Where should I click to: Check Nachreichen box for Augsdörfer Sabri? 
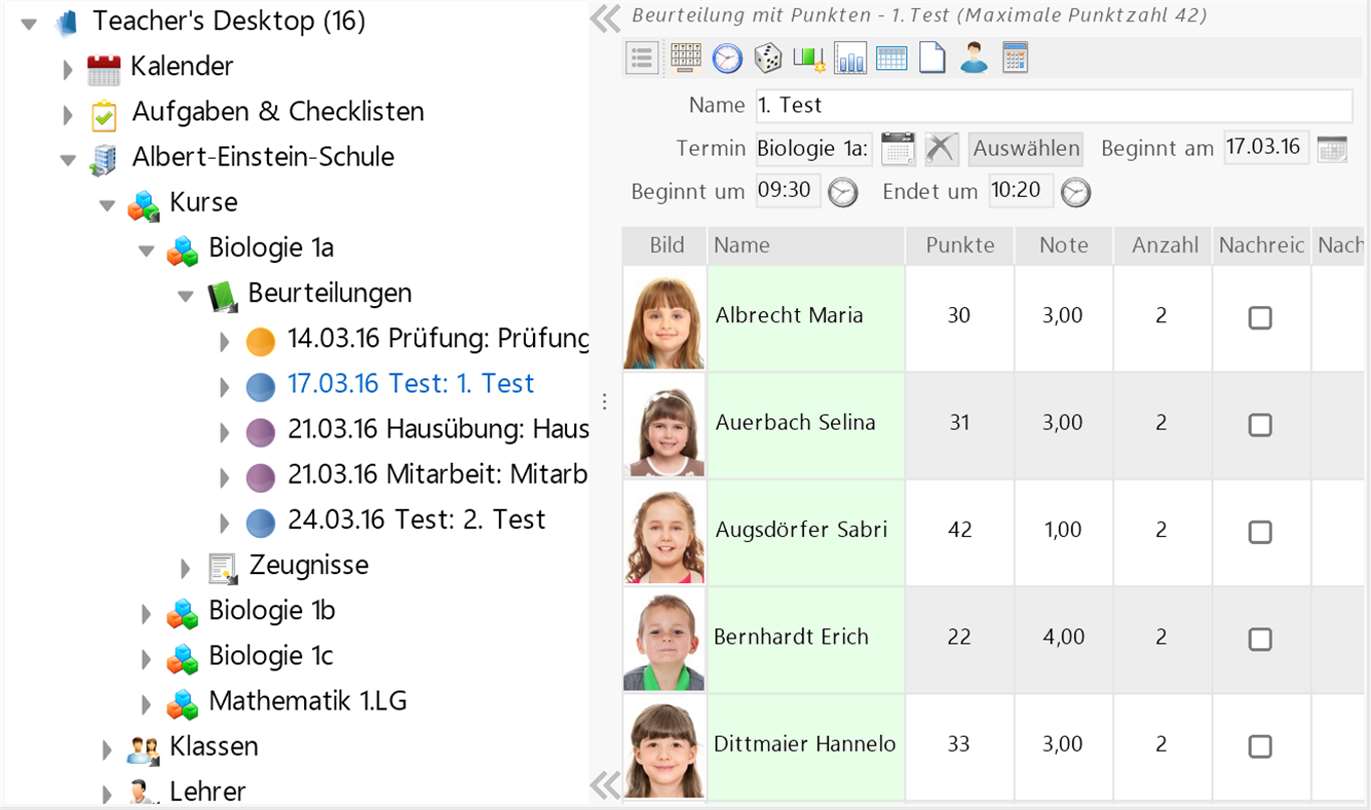(x=1260, y=532)
